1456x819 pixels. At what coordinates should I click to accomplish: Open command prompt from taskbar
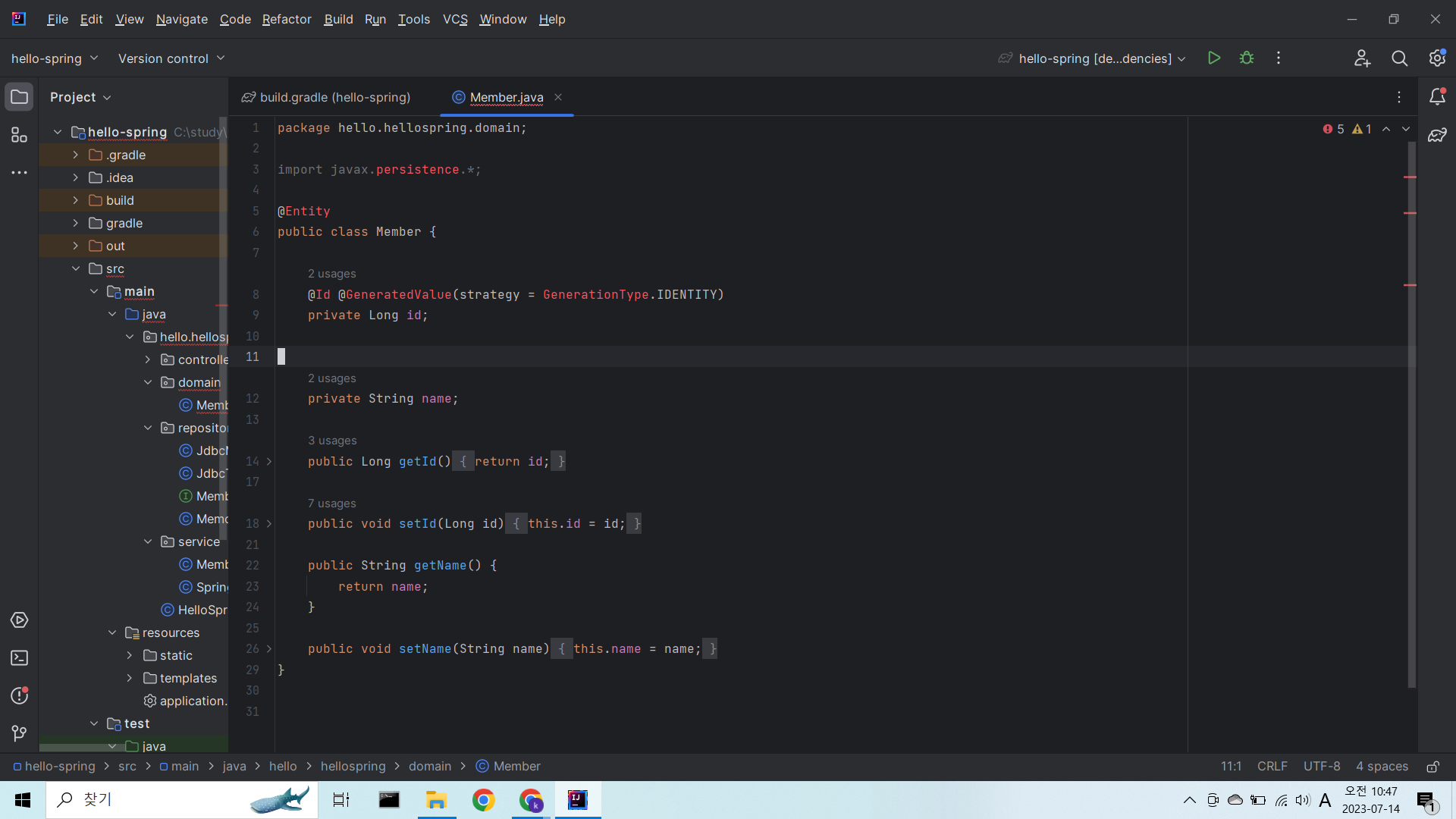click(389, 800)
